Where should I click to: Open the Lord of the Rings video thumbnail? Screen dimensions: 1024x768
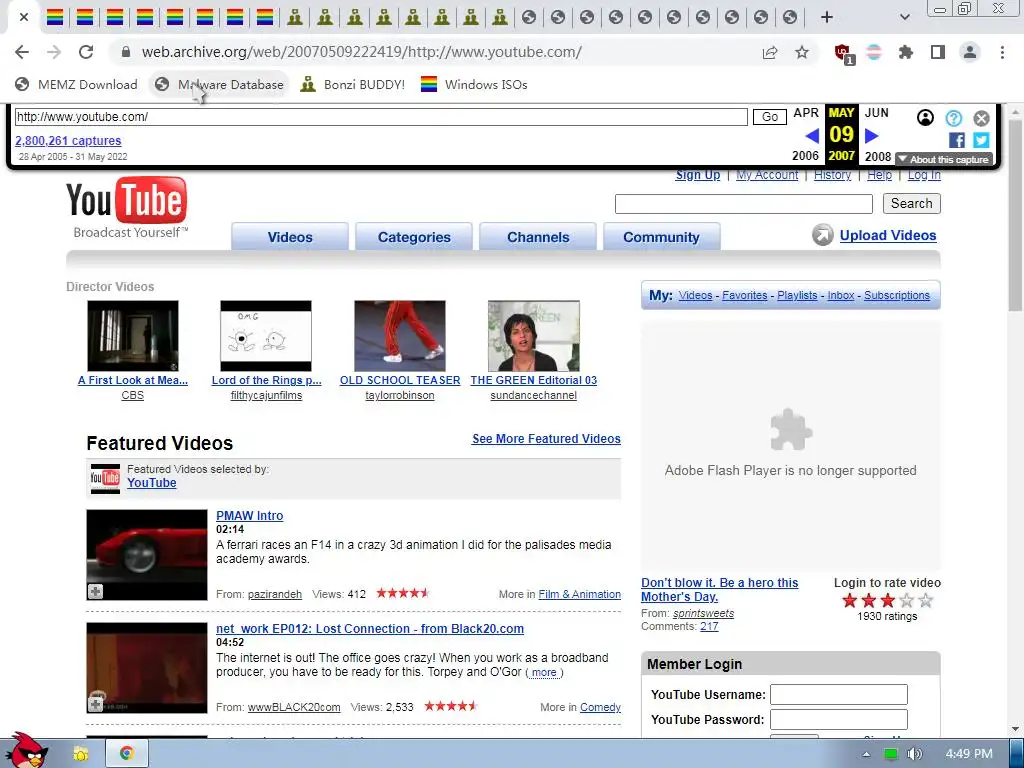click(266, 336)
